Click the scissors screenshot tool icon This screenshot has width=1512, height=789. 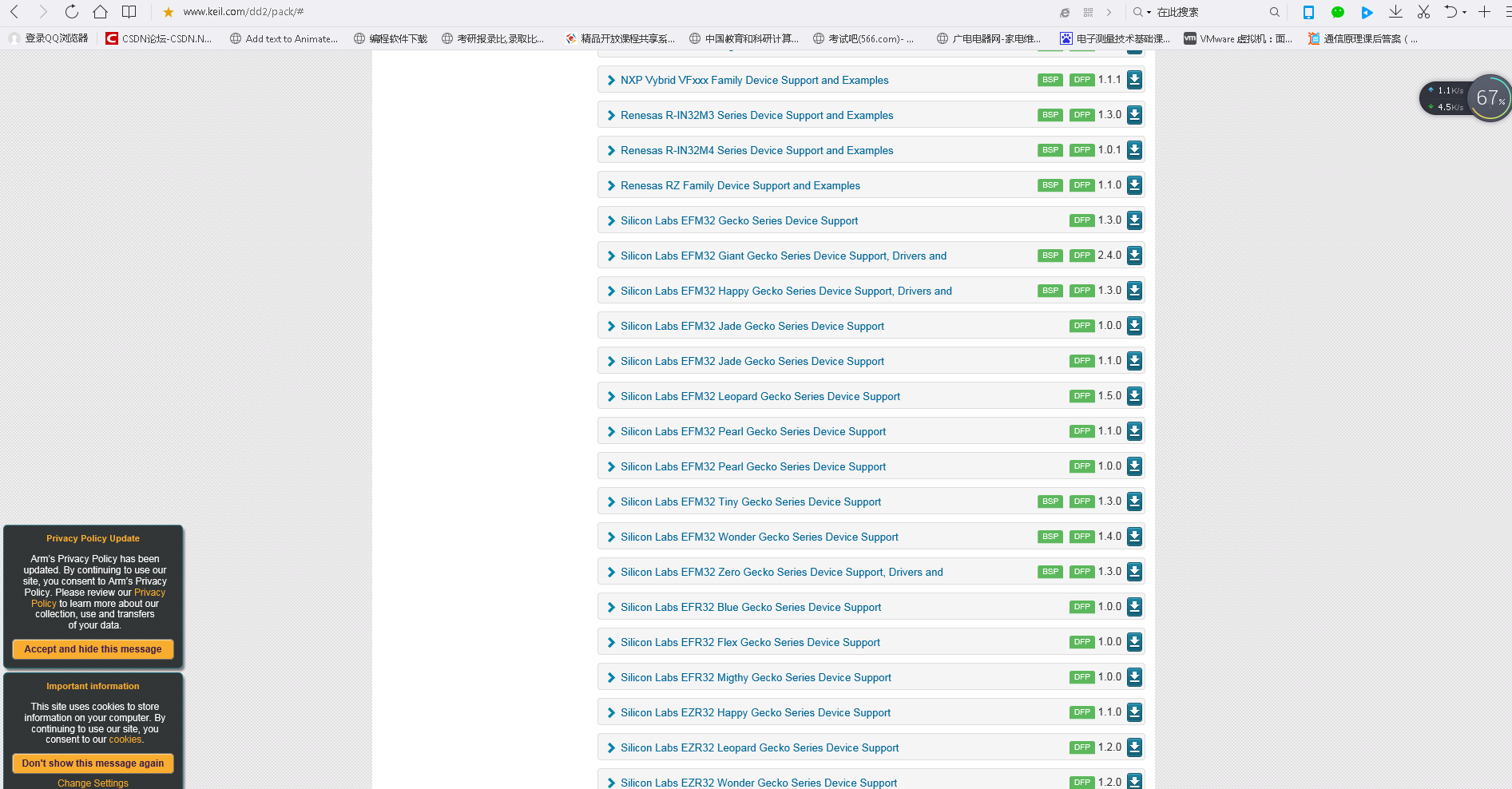click(x=1423, y=12)
